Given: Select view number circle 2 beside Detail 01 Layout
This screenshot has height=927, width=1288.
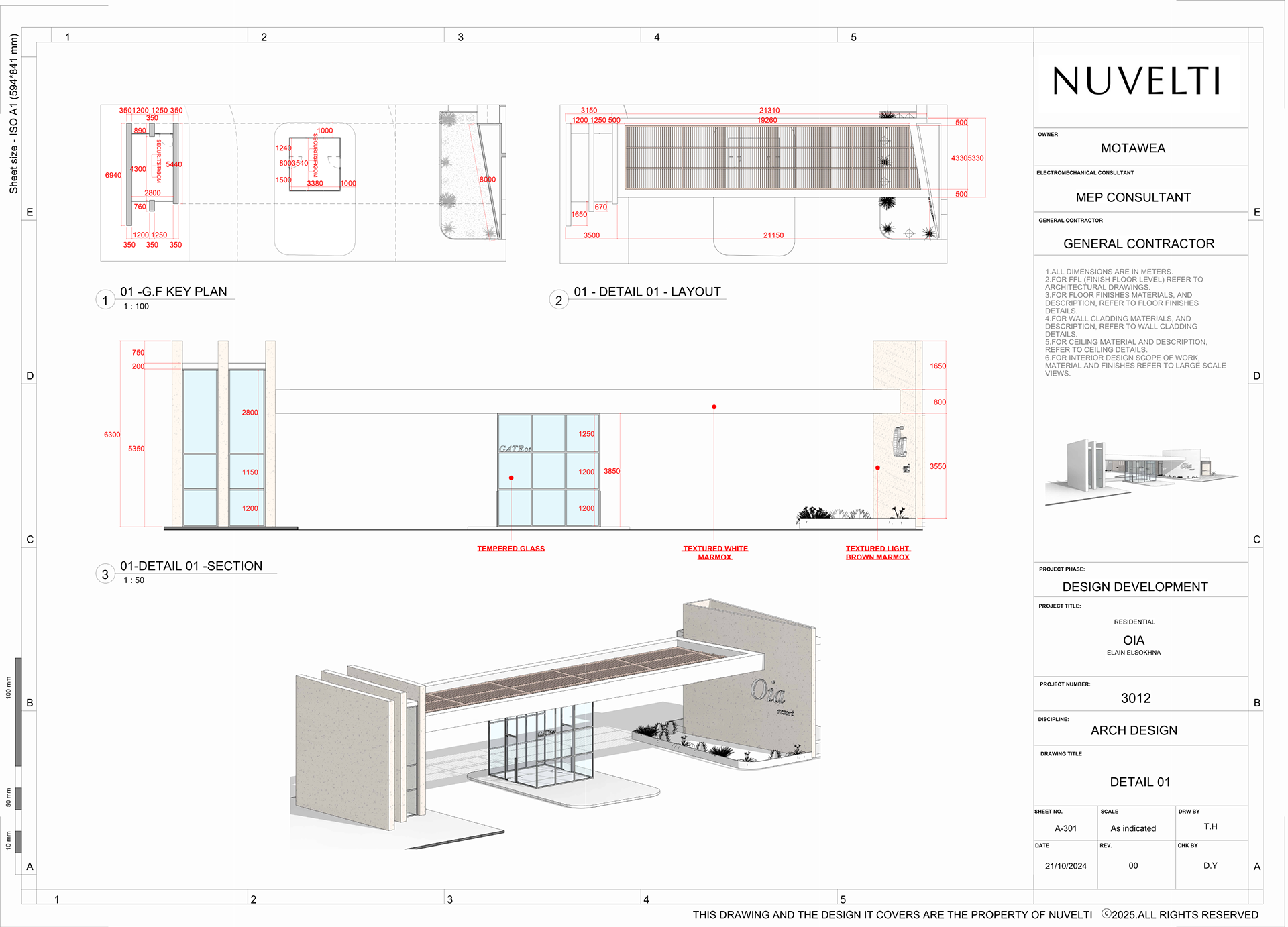Looking at the screenshot, I should [559, 300].
